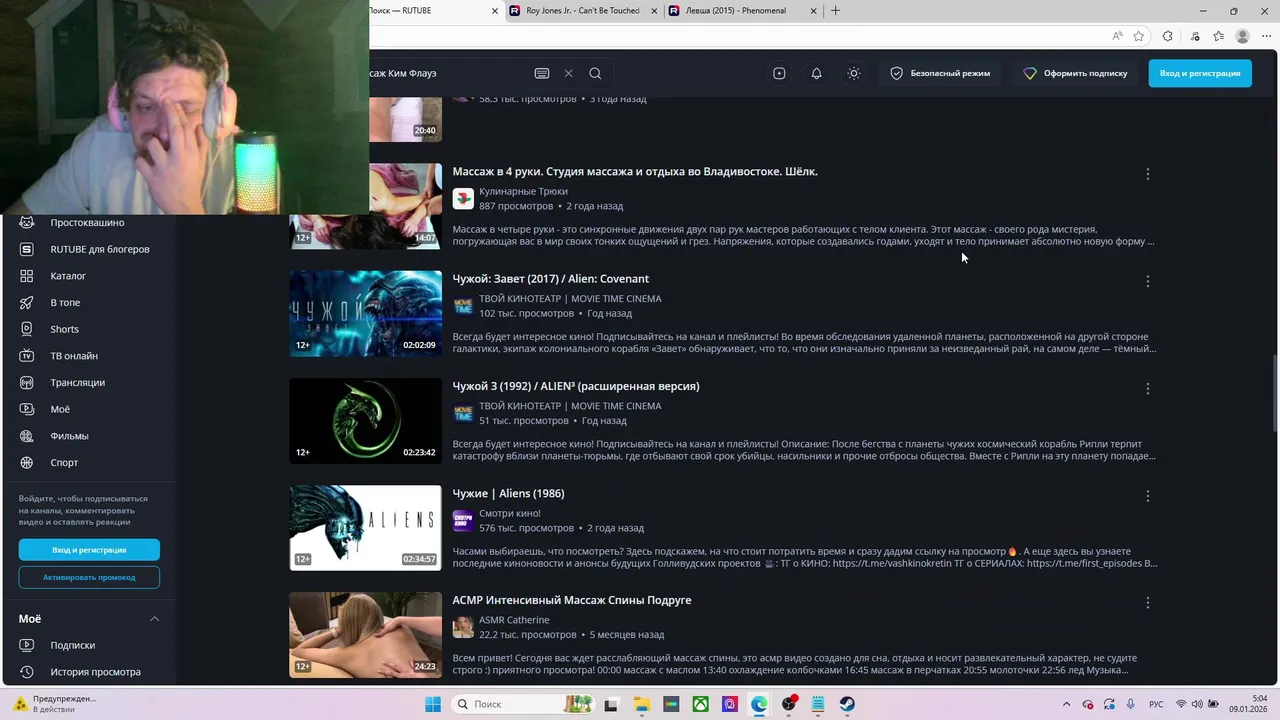Open Windows Start menu
Viewport: 1280px width, 720px height.
click(x=433, y=704)
